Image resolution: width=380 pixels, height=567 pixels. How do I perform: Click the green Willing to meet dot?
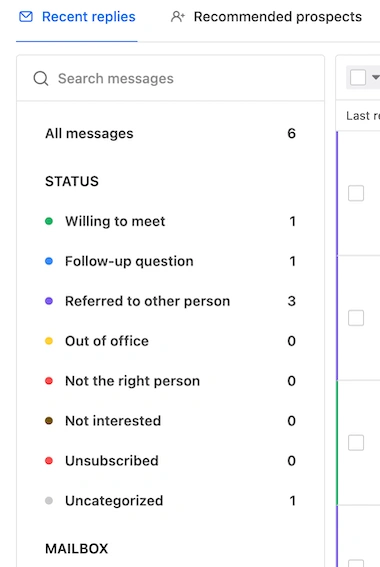[x=49, y=221]
